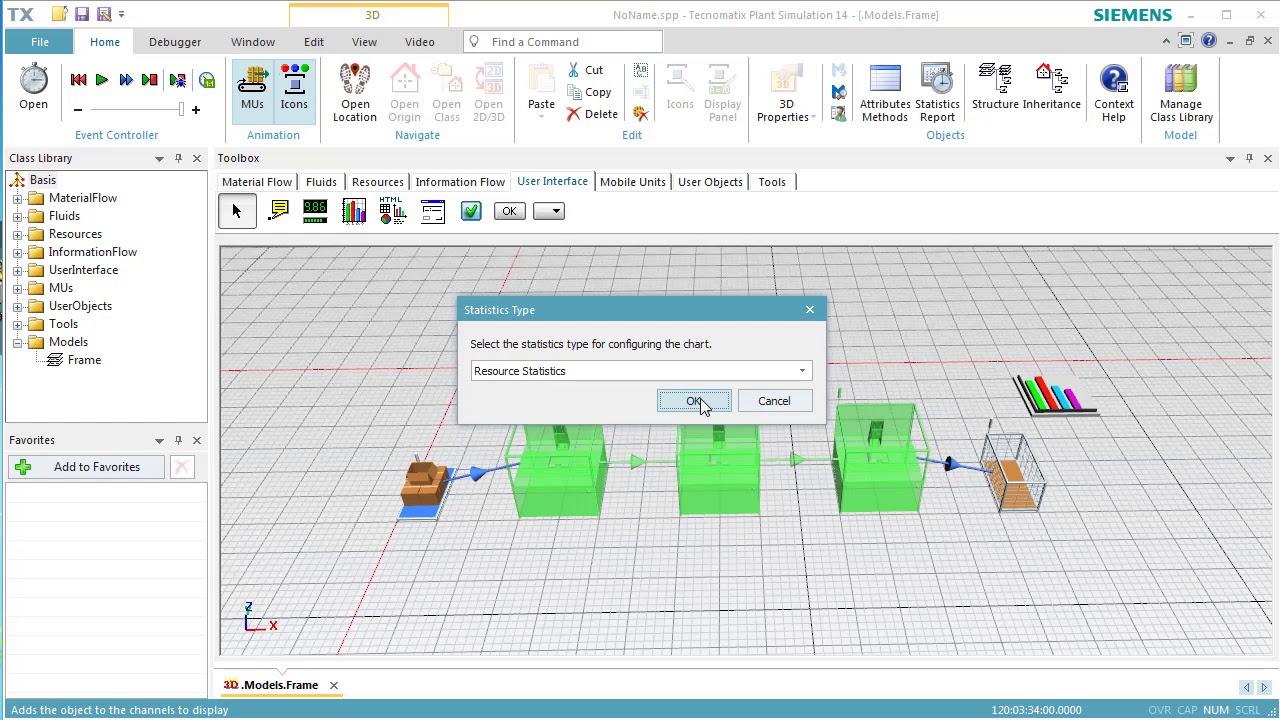
Task: Toggle Icons animation
Action: (x=294, y=87)
